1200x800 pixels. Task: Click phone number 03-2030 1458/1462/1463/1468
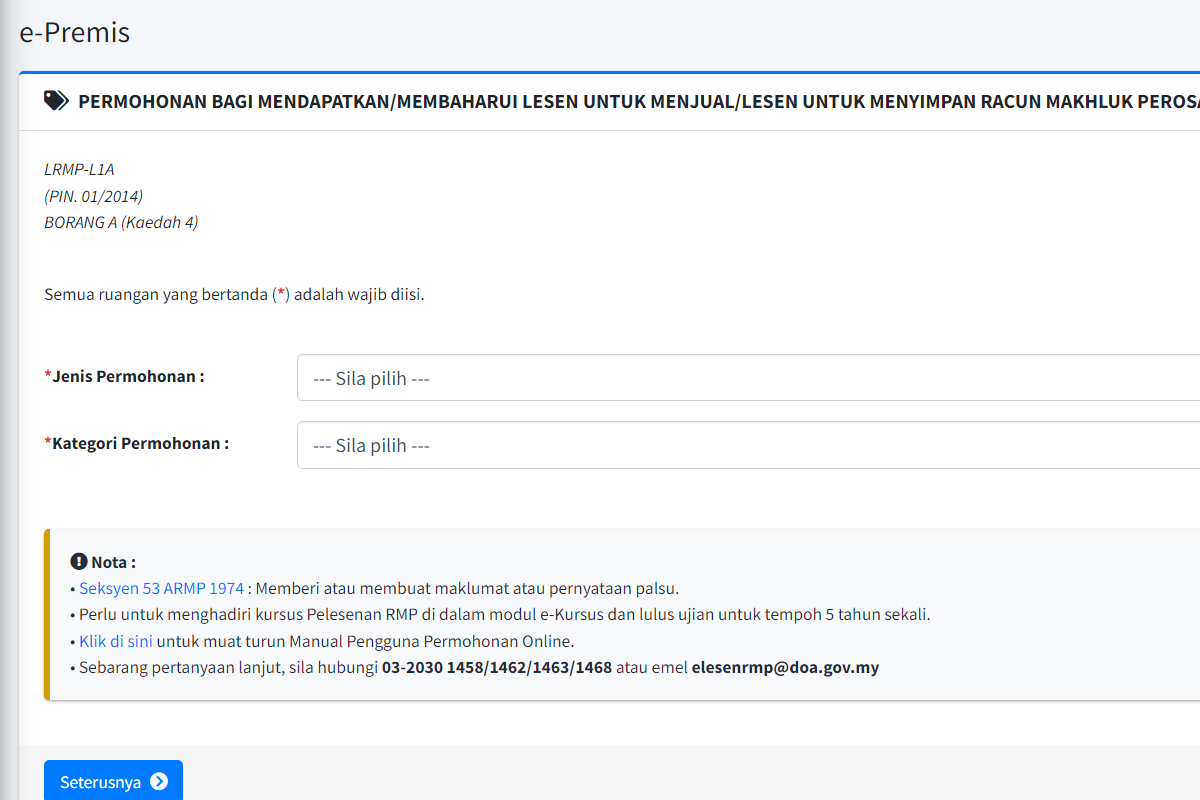point(497,667)
